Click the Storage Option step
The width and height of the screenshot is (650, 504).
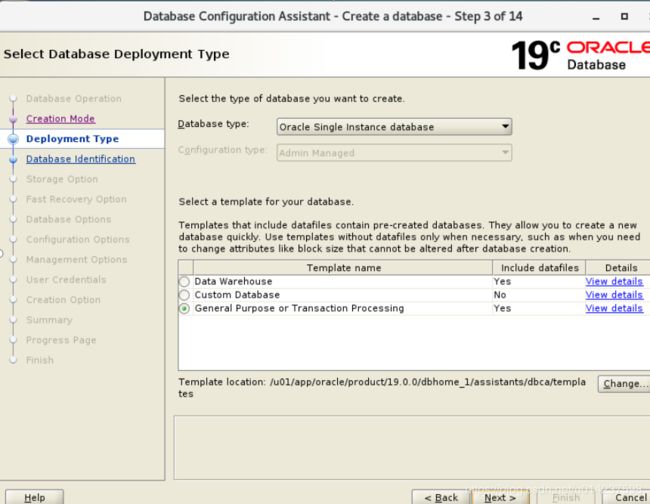point(62,179)
